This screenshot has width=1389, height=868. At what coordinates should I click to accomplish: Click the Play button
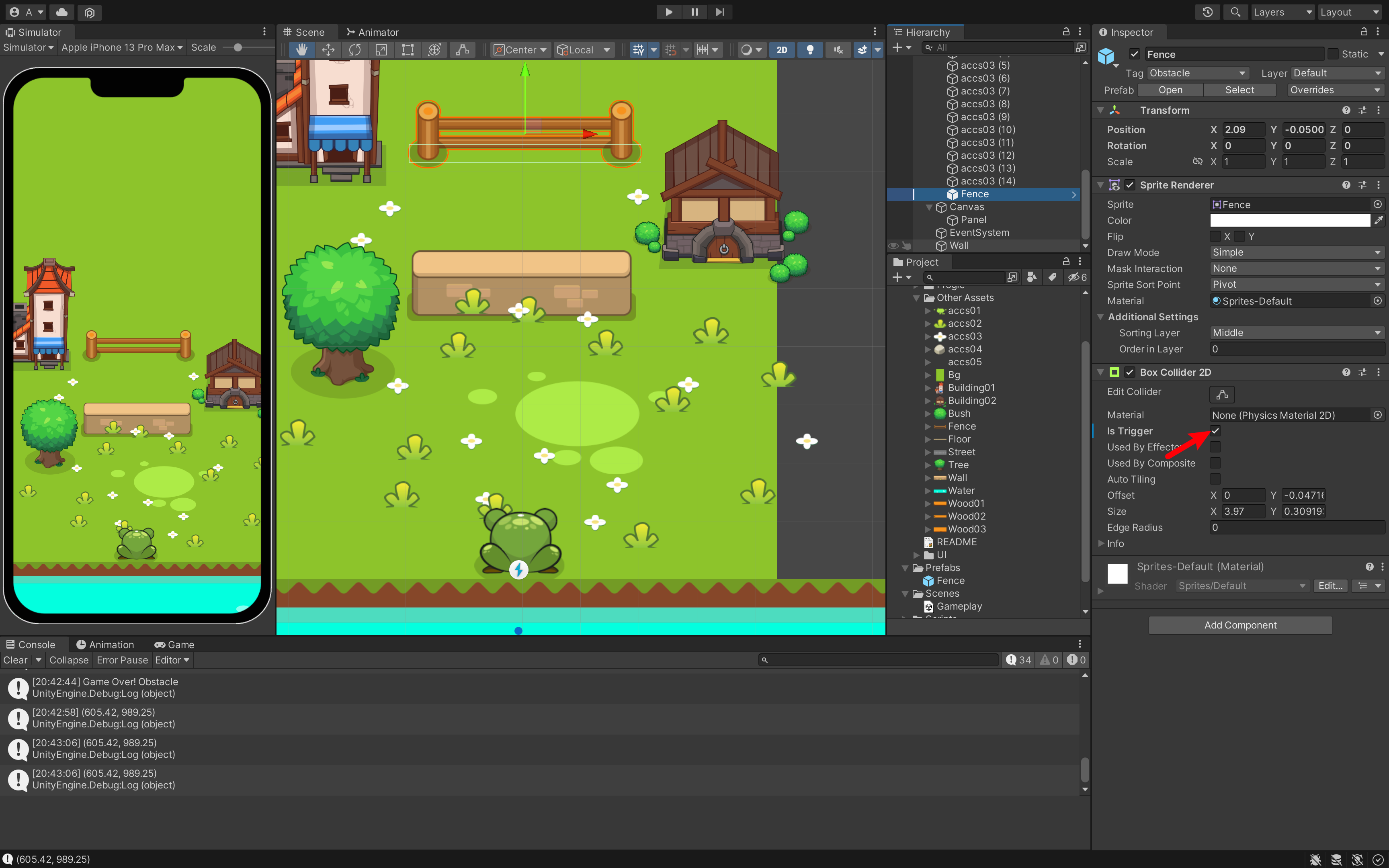[x=669, y=12]
